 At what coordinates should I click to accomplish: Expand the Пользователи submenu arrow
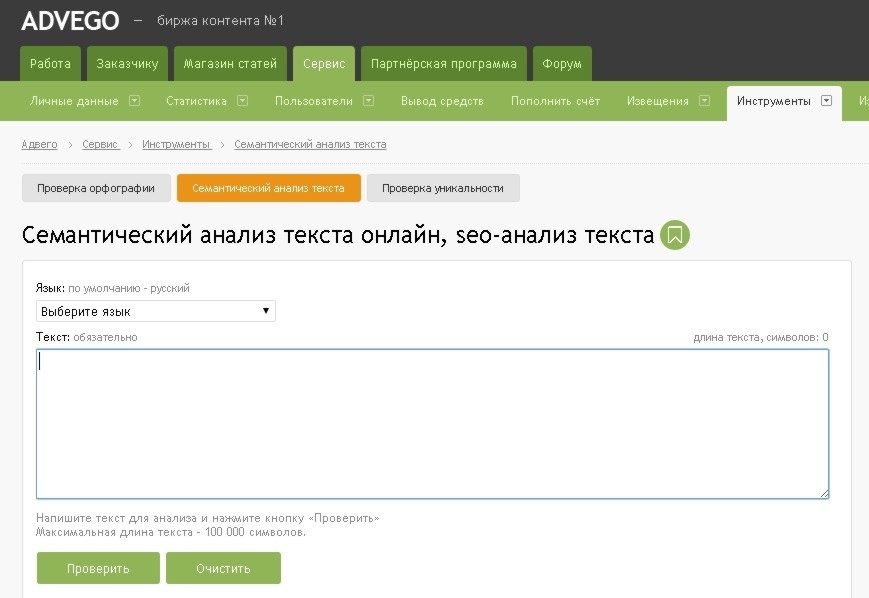tap(368, 101)
